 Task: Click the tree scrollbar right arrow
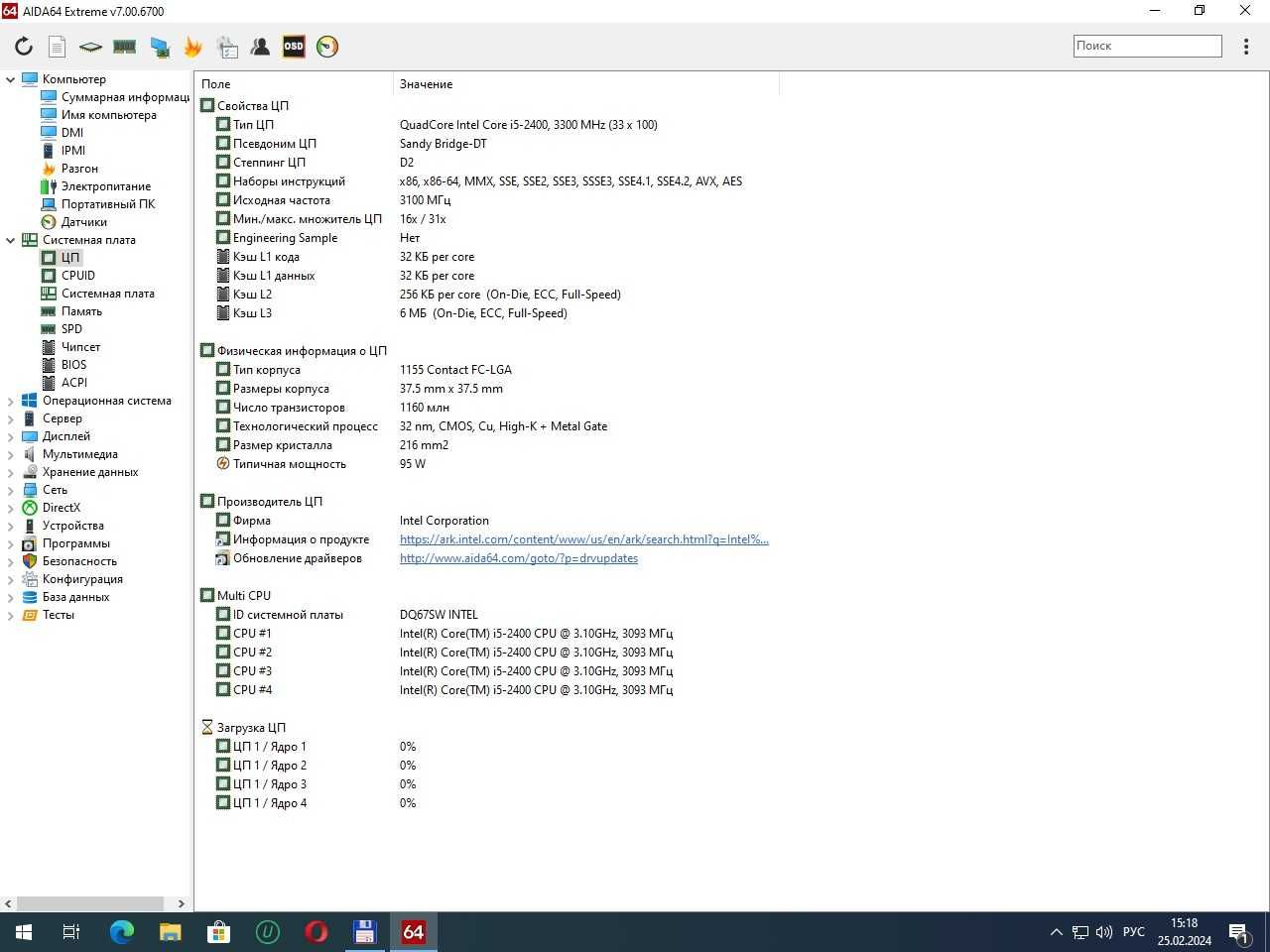pyautogui.click(x=181, y=903)
